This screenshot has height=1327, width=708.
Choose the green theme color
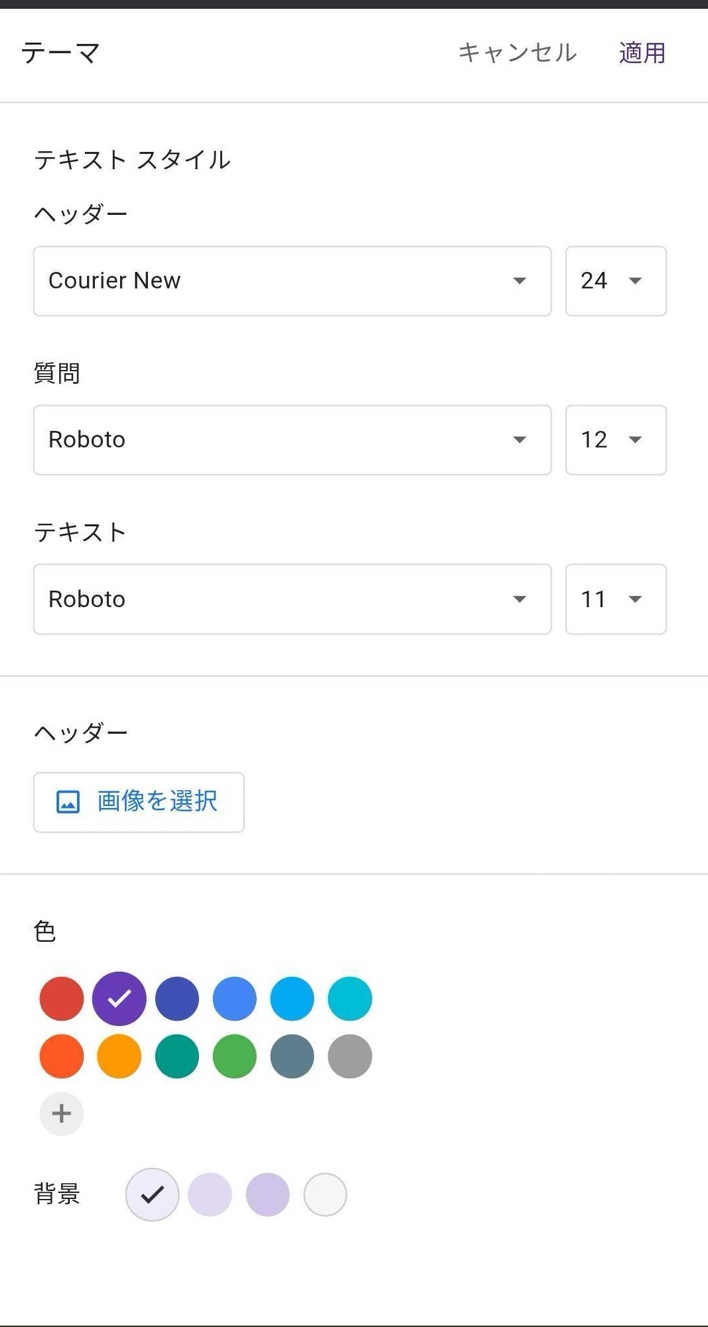[235, 1056]
